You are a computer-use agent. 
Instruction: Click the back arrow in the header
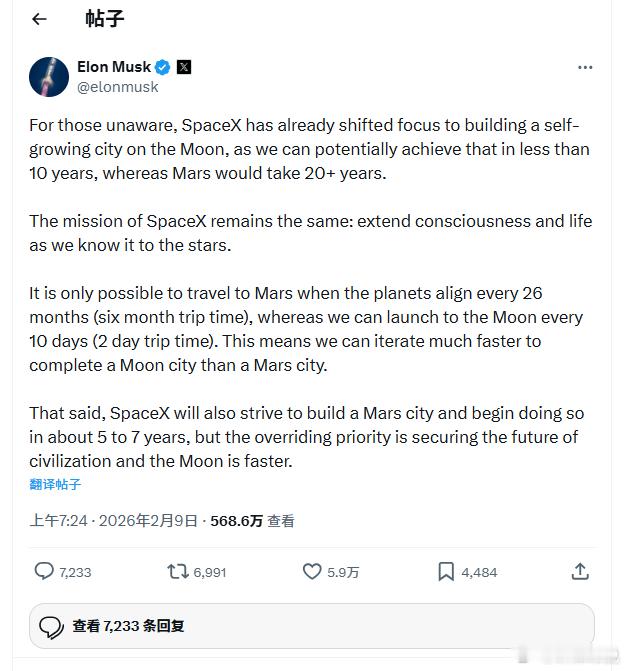click(39, 19)
